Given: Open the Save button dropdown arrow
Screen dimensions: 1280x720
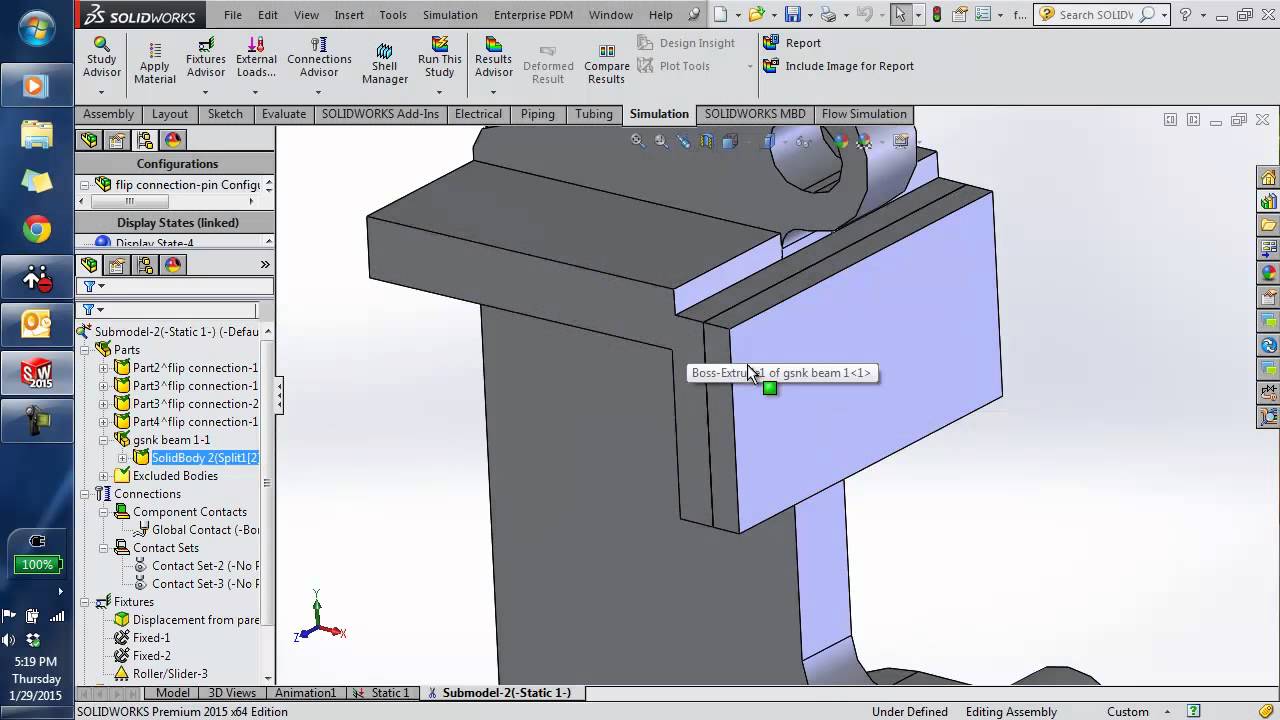Looking at the screenshot, I should pyautogui.click(x=809, y=15).
